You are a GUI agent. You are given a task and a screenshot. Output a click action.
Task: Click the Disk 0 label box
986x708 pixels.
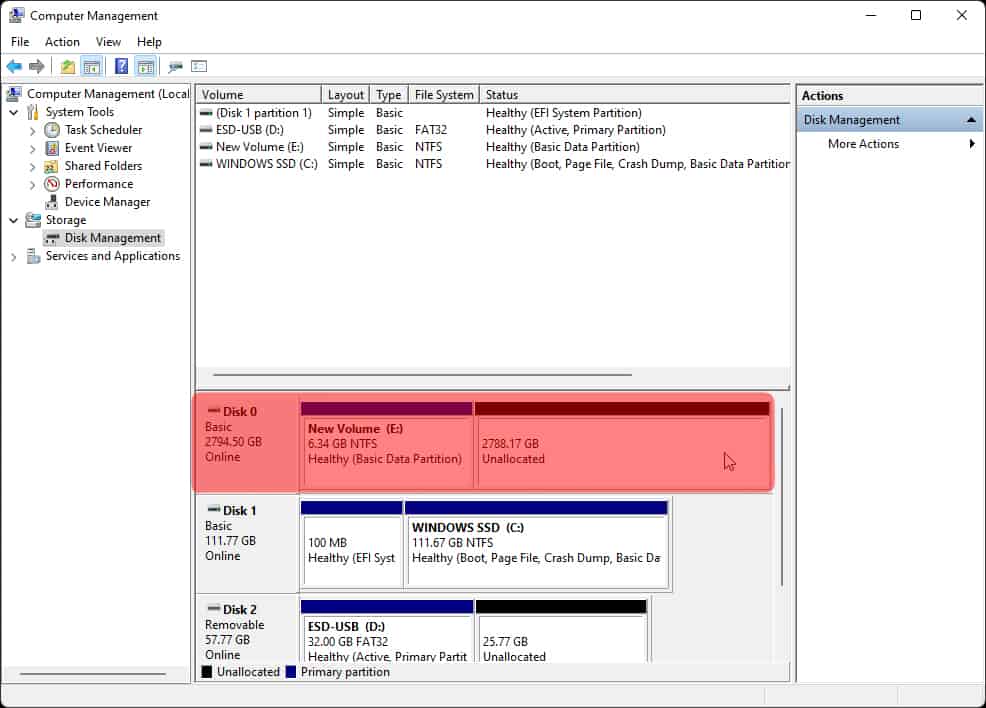(247, 443)
